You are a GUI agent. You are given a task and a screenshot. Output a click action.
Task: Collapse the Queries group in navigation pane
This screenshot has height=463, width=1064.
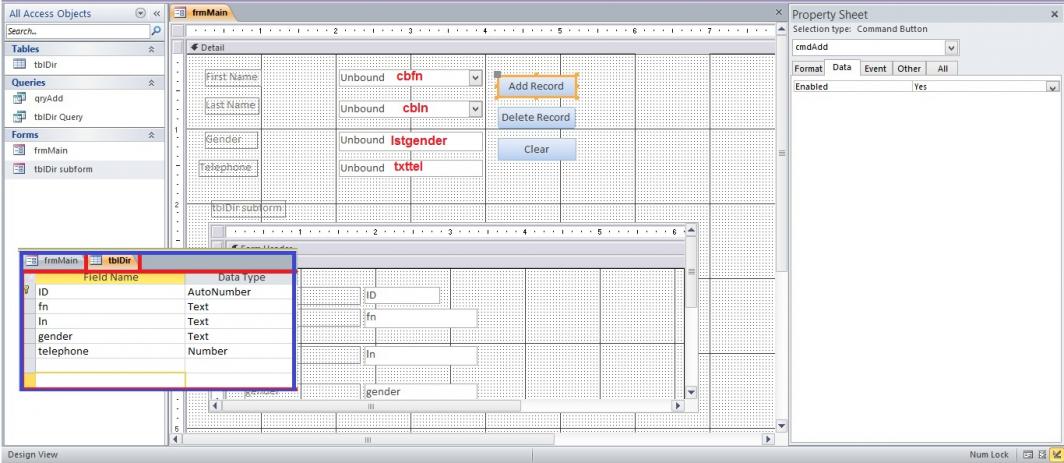(151, 82)
